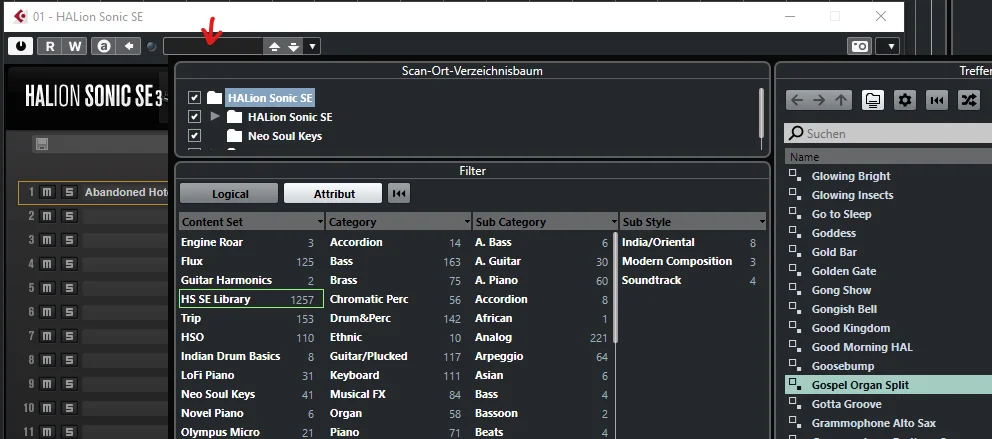Viewport: 992px width, 439px height.
Task: Enable Write automation W button
Action: tap(75, 46)
